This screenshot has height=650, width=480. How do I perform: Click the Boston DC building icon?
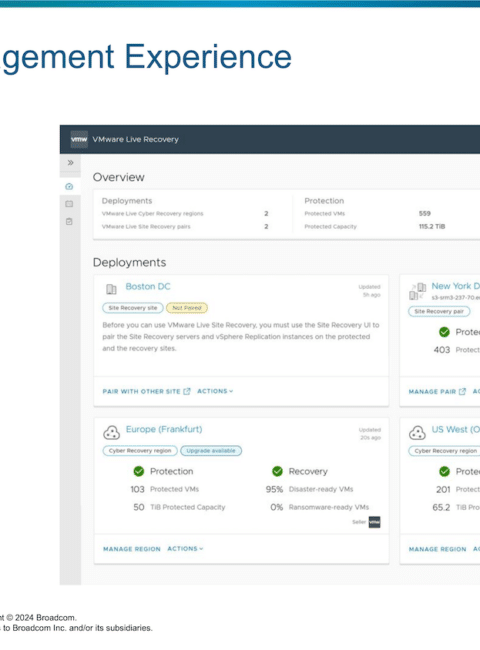111,289
